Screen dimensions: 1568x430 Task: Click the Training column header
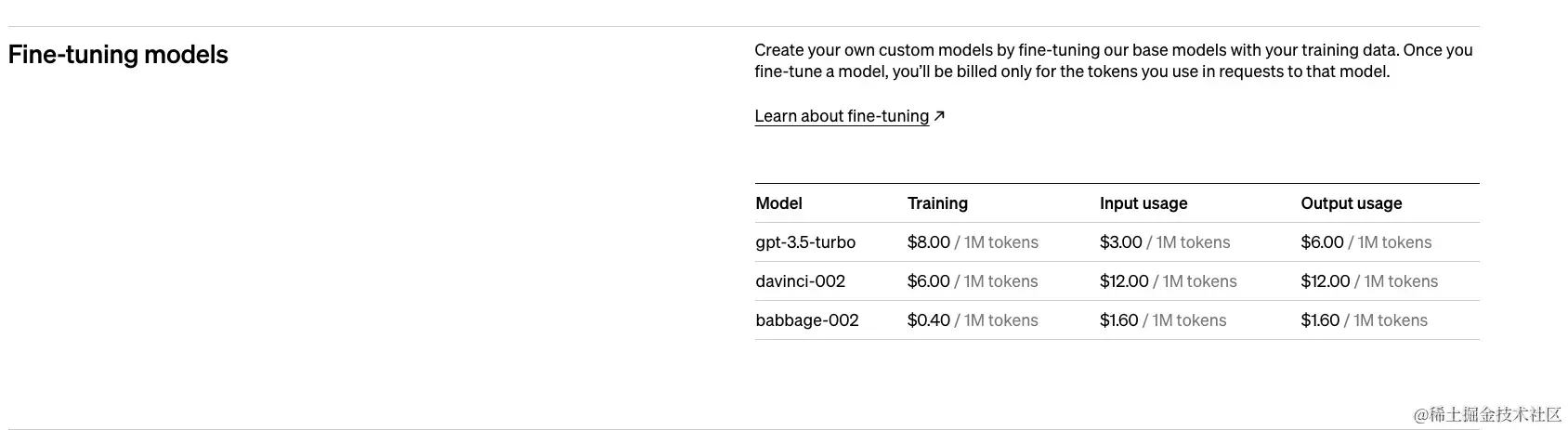(x=937, y=203)
